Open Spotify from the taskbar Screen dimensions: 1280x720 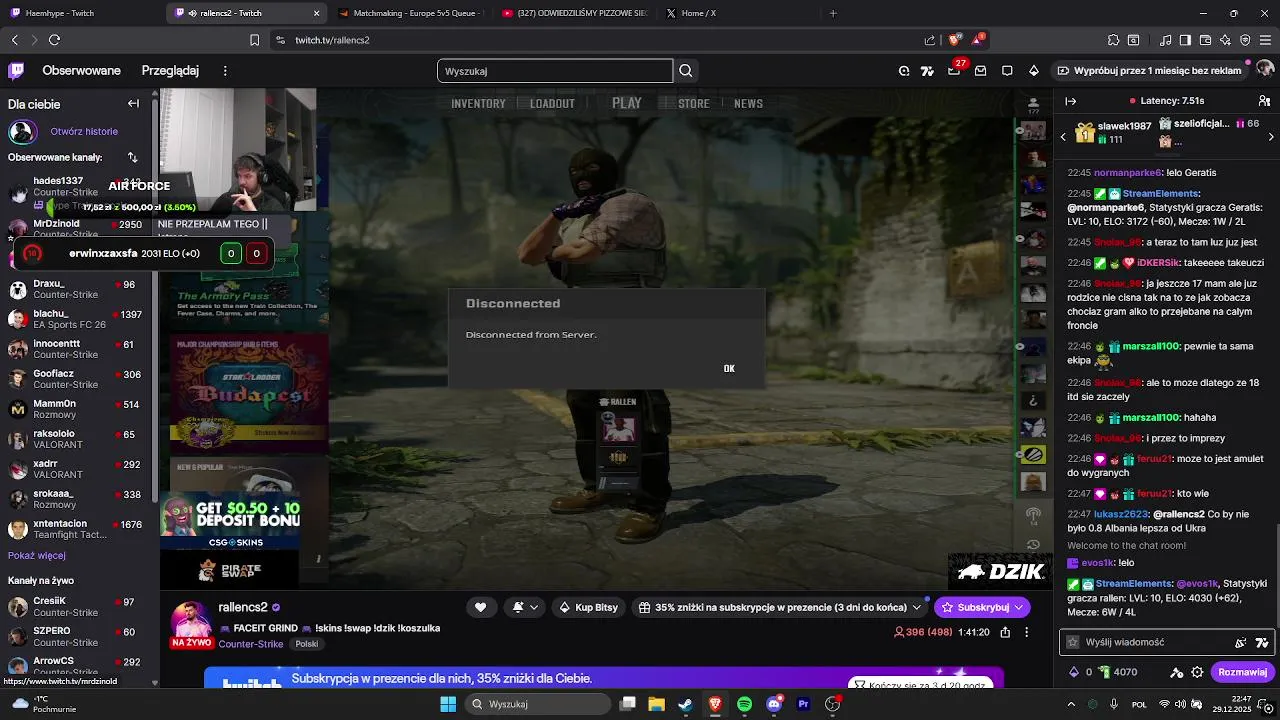744,704
